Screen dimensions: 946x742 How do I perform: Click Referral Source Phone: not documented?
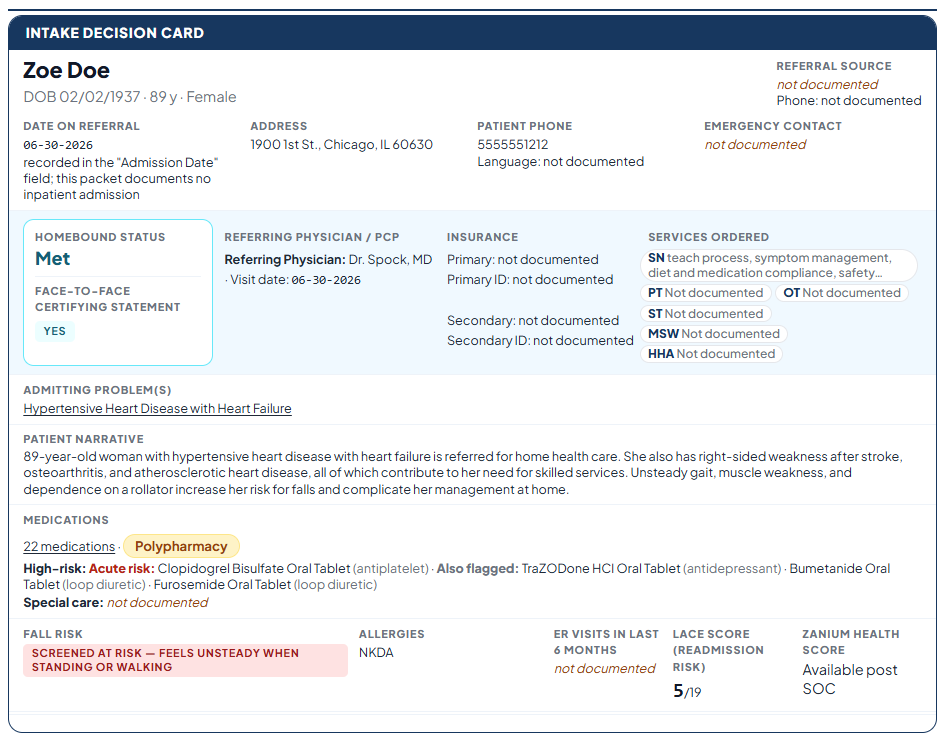click(849, 101)
